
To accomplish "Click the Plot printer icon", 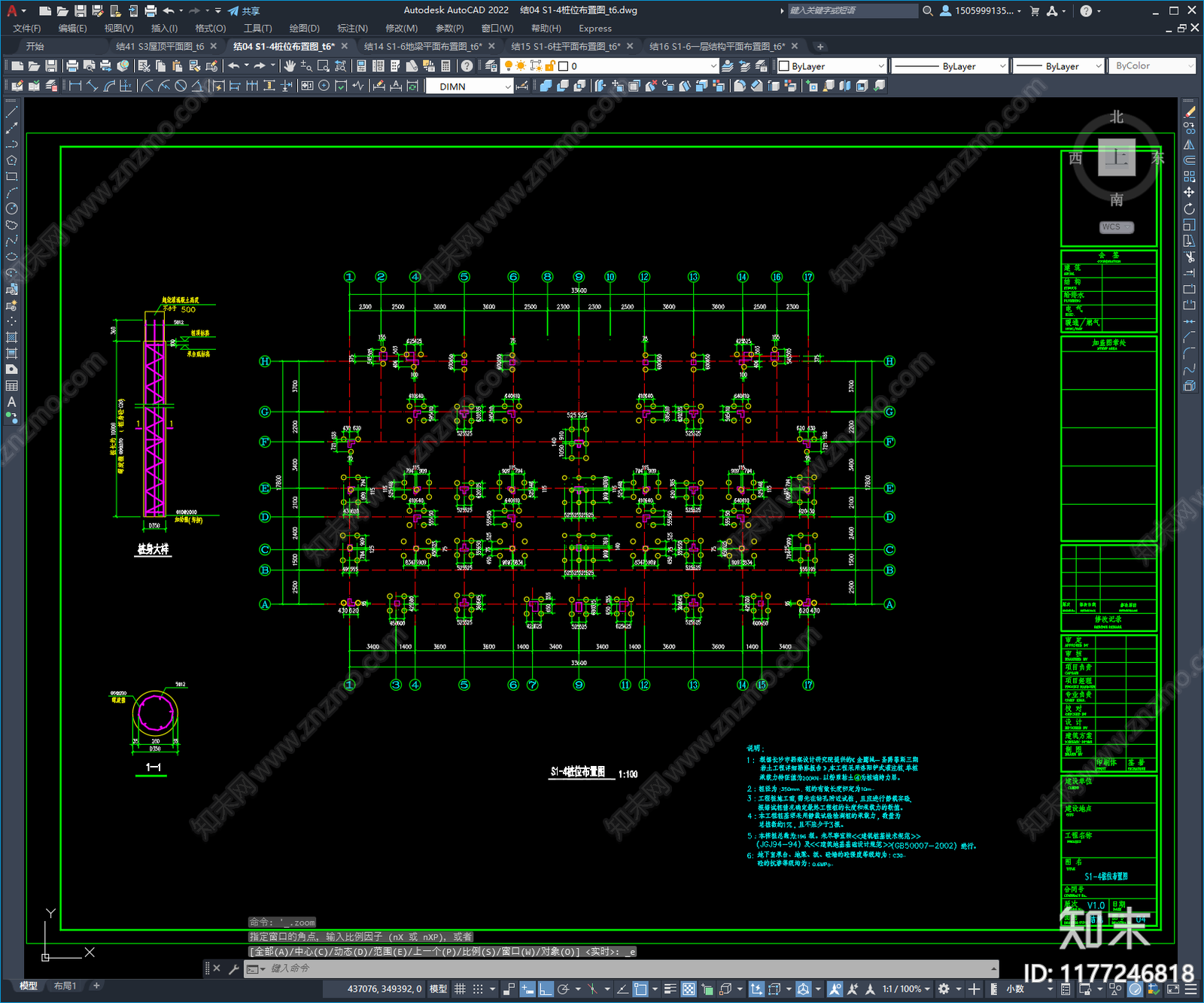I will tap(72, 66).
